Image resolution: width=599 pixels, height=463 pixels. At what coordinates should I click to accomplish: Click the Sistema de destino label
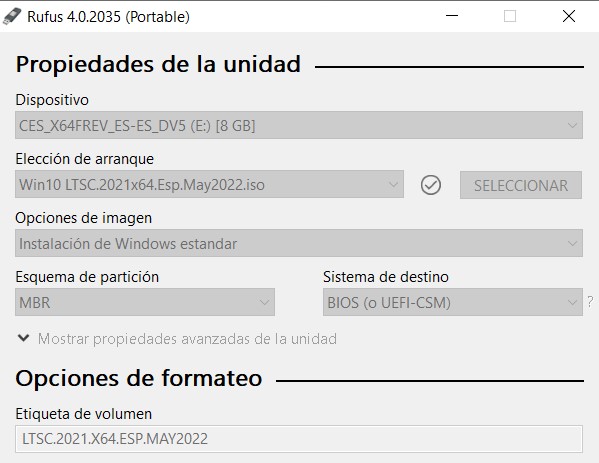pyautogui.click(x=386, y=277)
